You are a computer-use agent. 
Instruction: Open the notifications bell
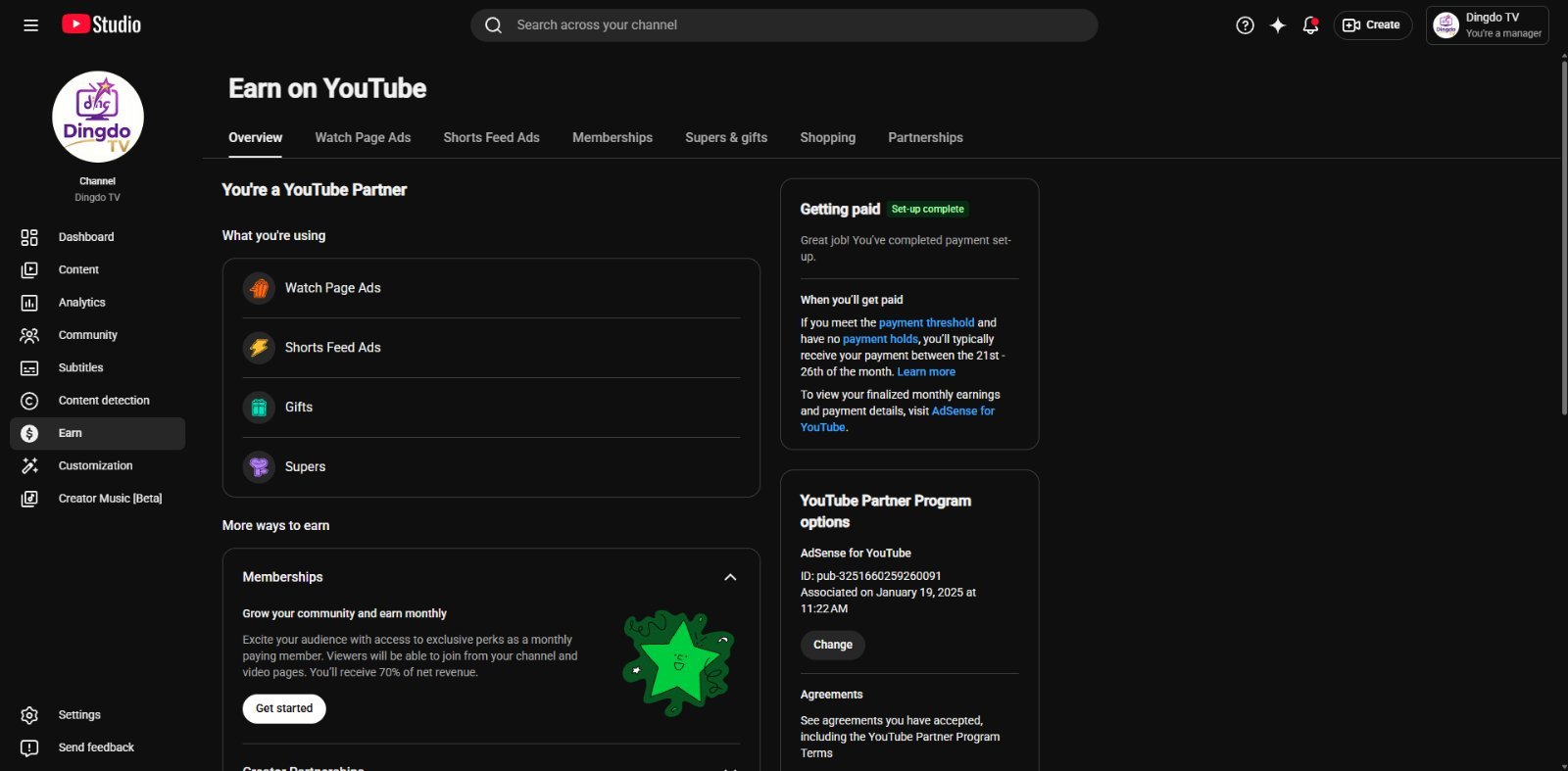pyautogui.click(x=1310, y=25)
